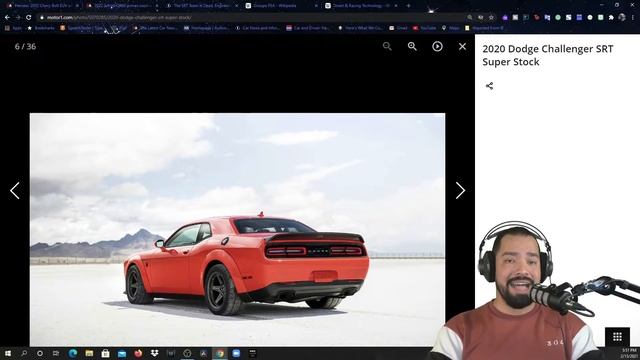
Task: Launch Firefox from the taskbar
Action: (138, 353)
